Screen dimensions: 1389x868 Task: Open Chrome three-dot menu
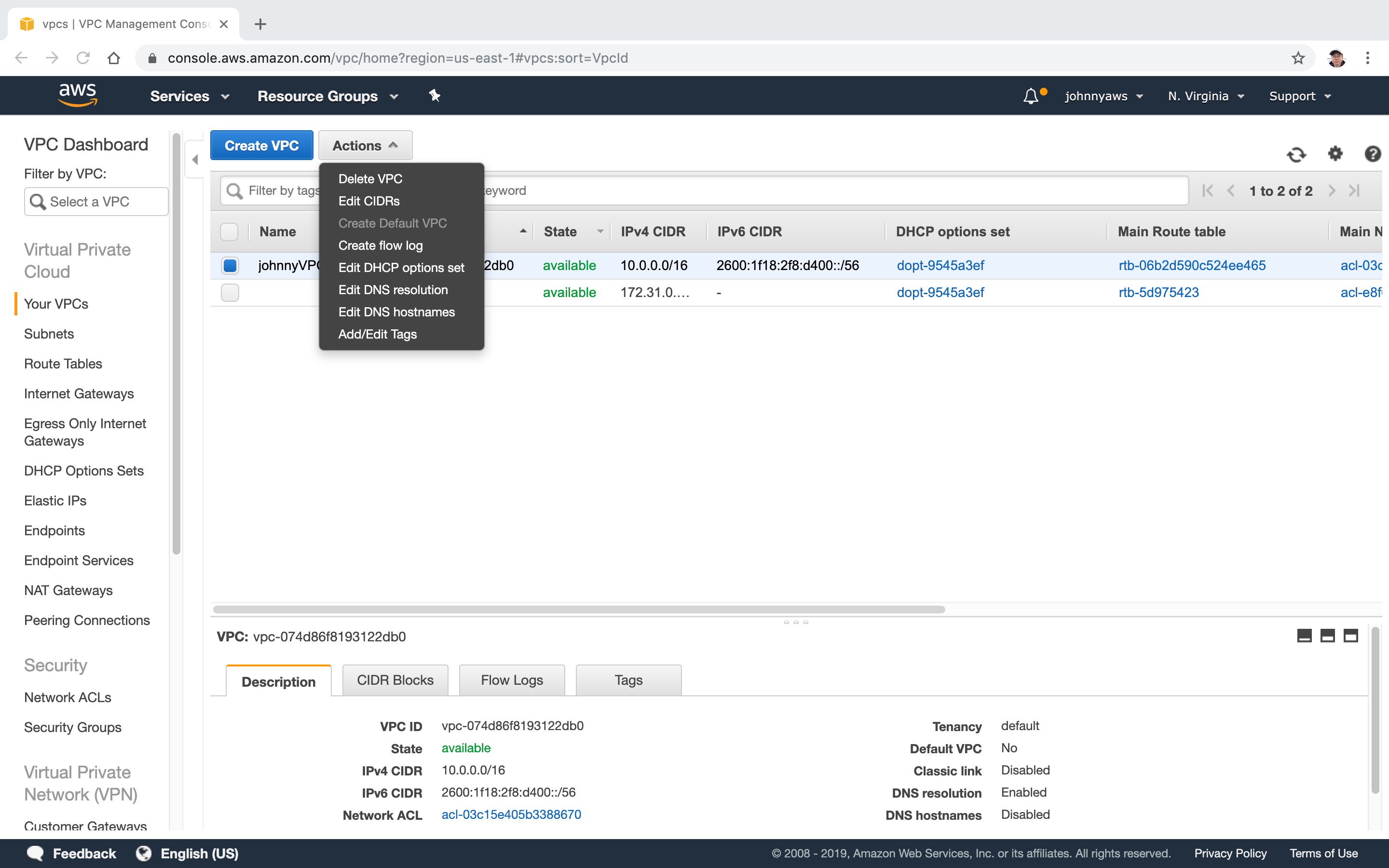[x=1368, y=58]
